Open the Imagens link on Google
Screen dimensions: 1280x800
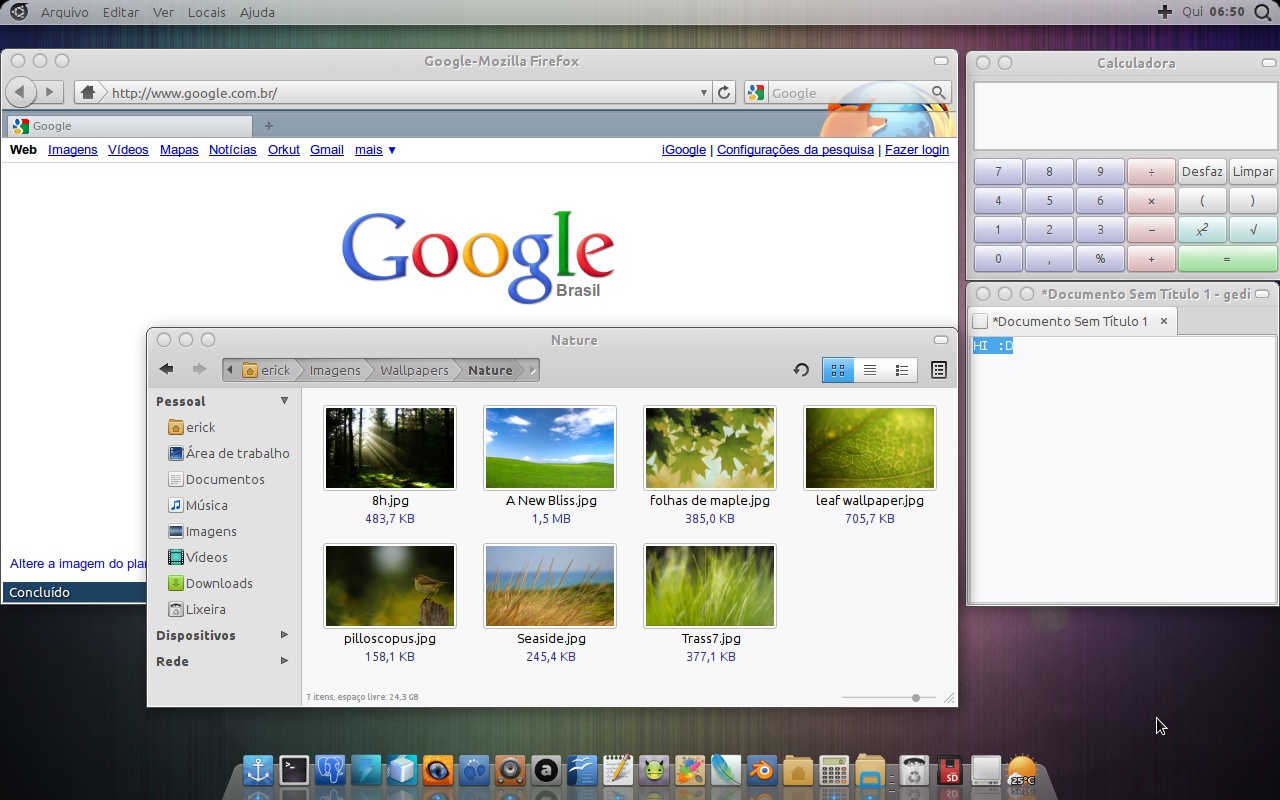pyautogui.click(x=73, y=150)
